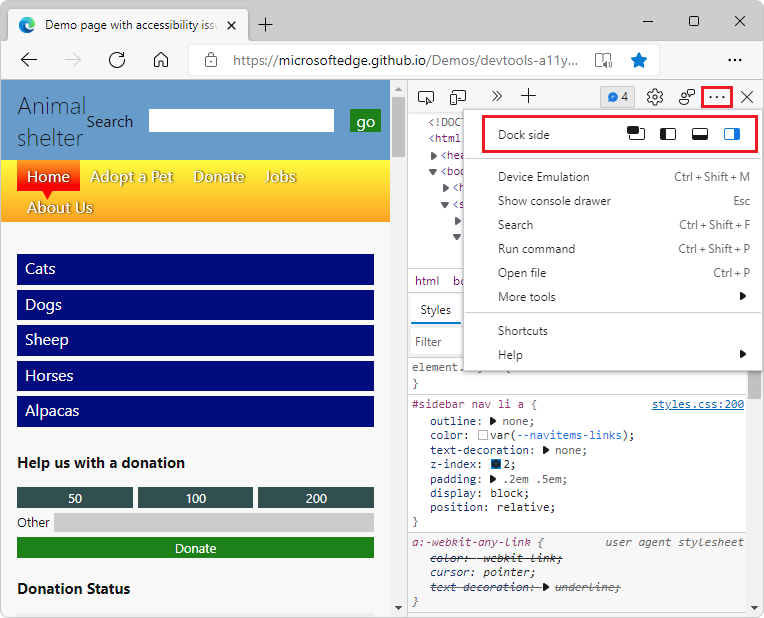The width and height of the screenshot is (764, 618).
Task: Select Sheep in the sidebar
Action: point(195,340)
